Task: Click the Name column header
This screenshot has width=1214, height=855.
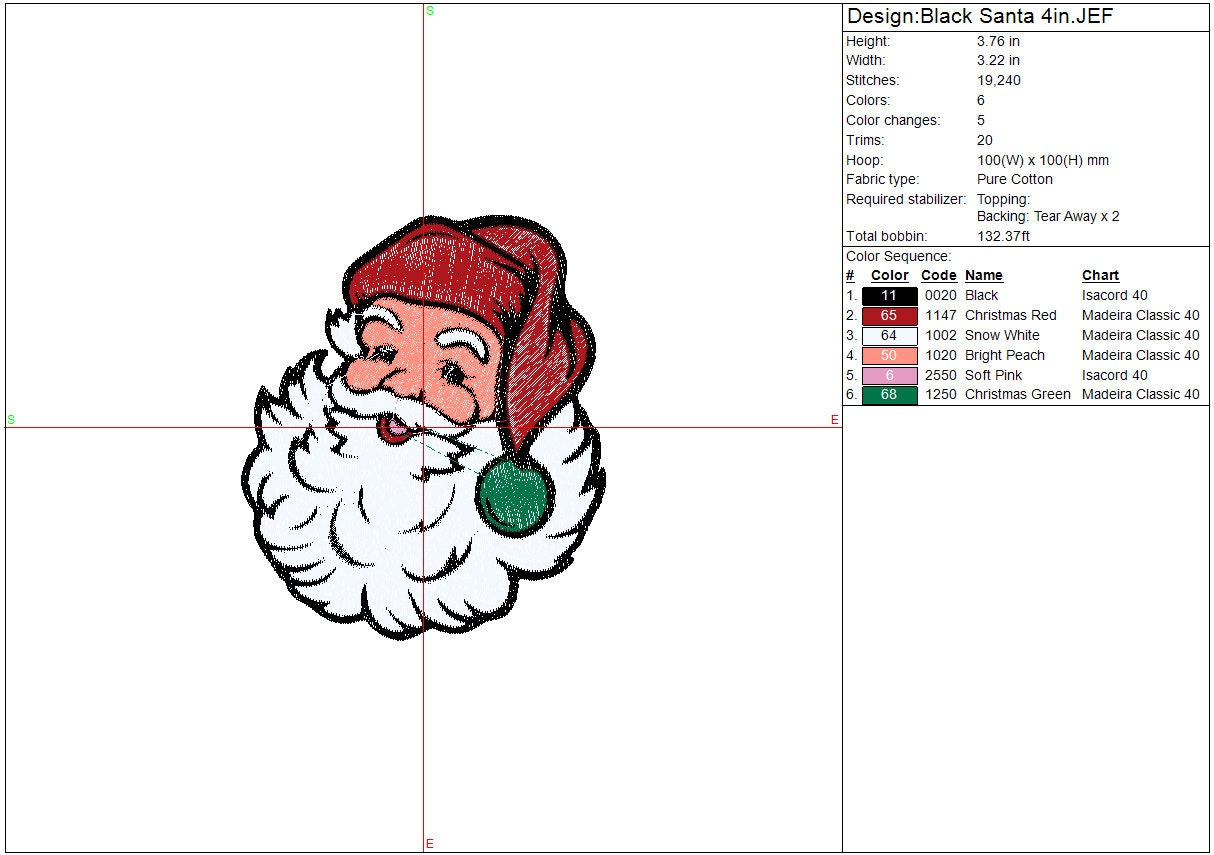Action: [x=983, y=276]
